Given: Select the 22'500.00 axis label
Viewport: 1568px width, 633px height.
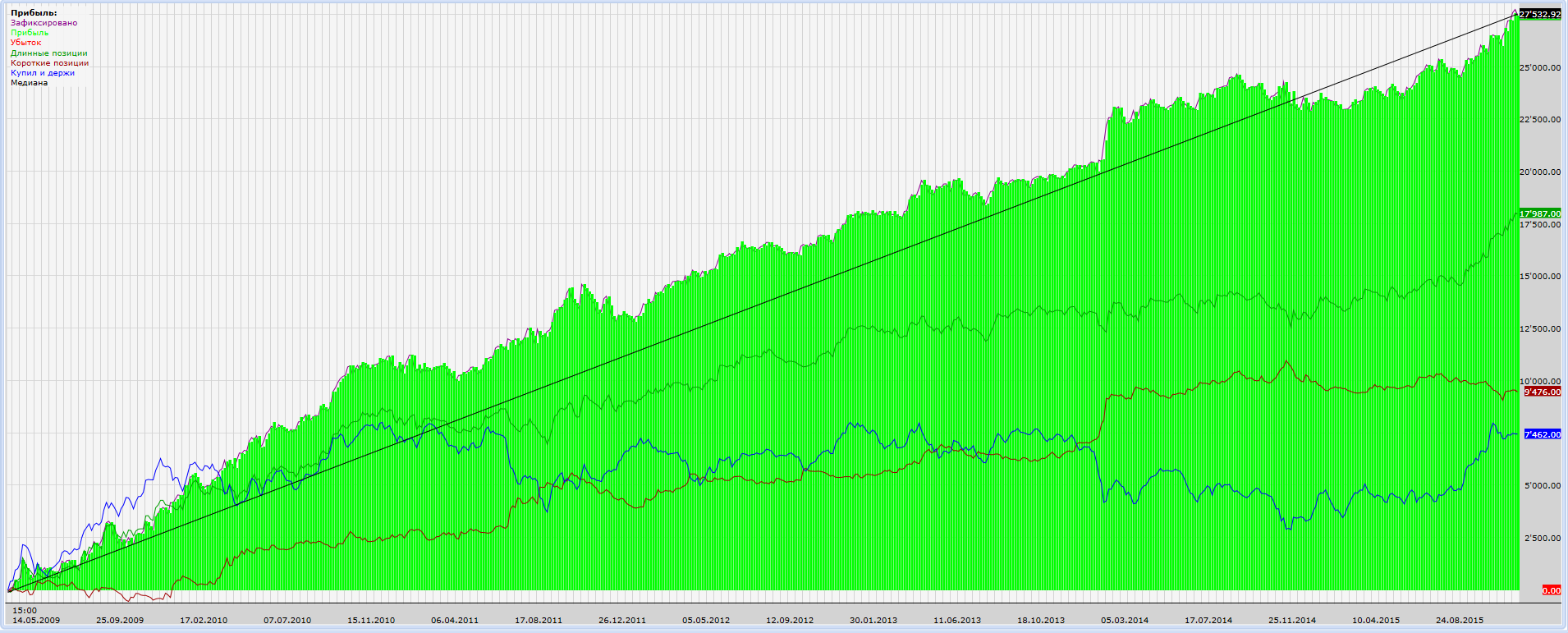Looking at the screenshot, I should tap(1541, 120).
